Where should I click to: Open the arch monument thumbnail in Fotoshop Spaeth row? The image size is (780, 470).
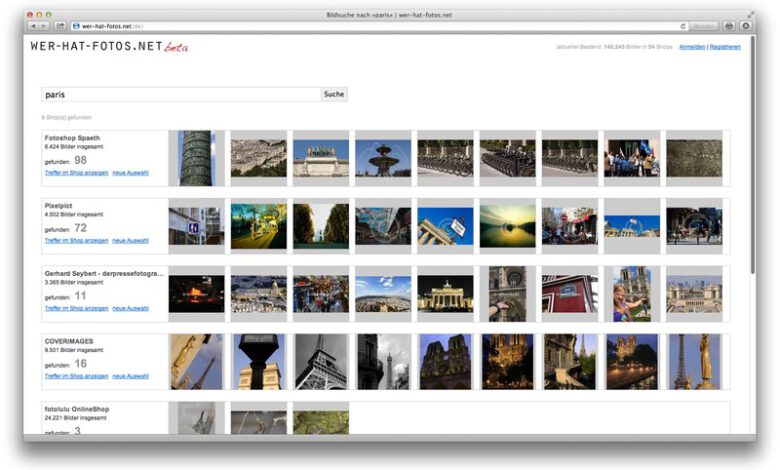pyautogui.click(x=321, y=158)
